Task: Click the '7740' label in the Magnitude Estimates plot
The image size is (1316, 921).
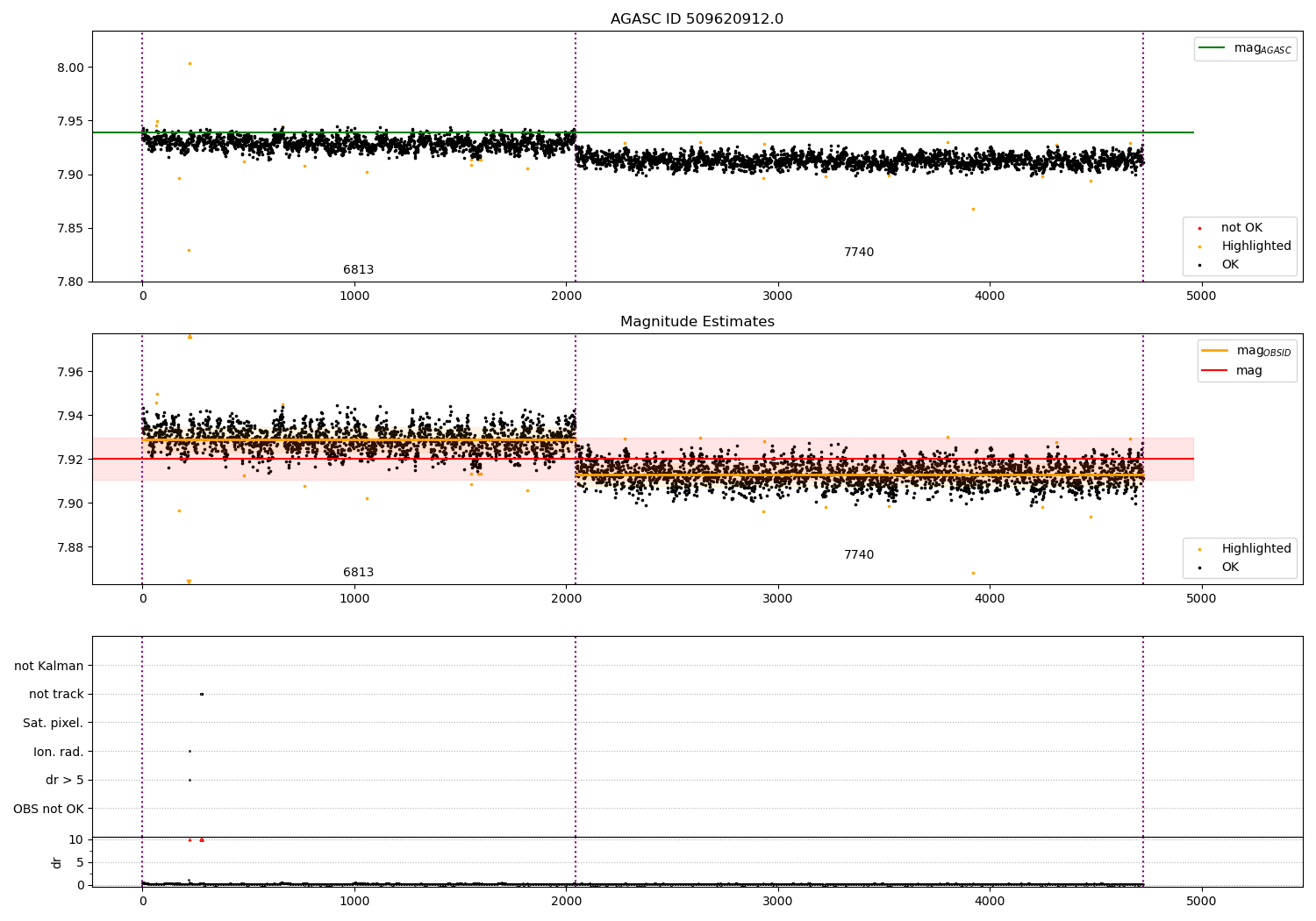Action: point(859,555)
